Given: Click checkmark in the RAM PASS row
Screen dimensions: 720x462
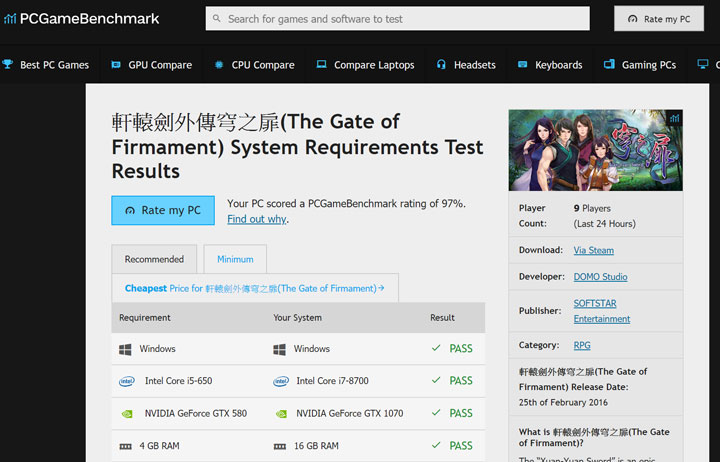Looking at the screenshot, I should coord(436,445).
